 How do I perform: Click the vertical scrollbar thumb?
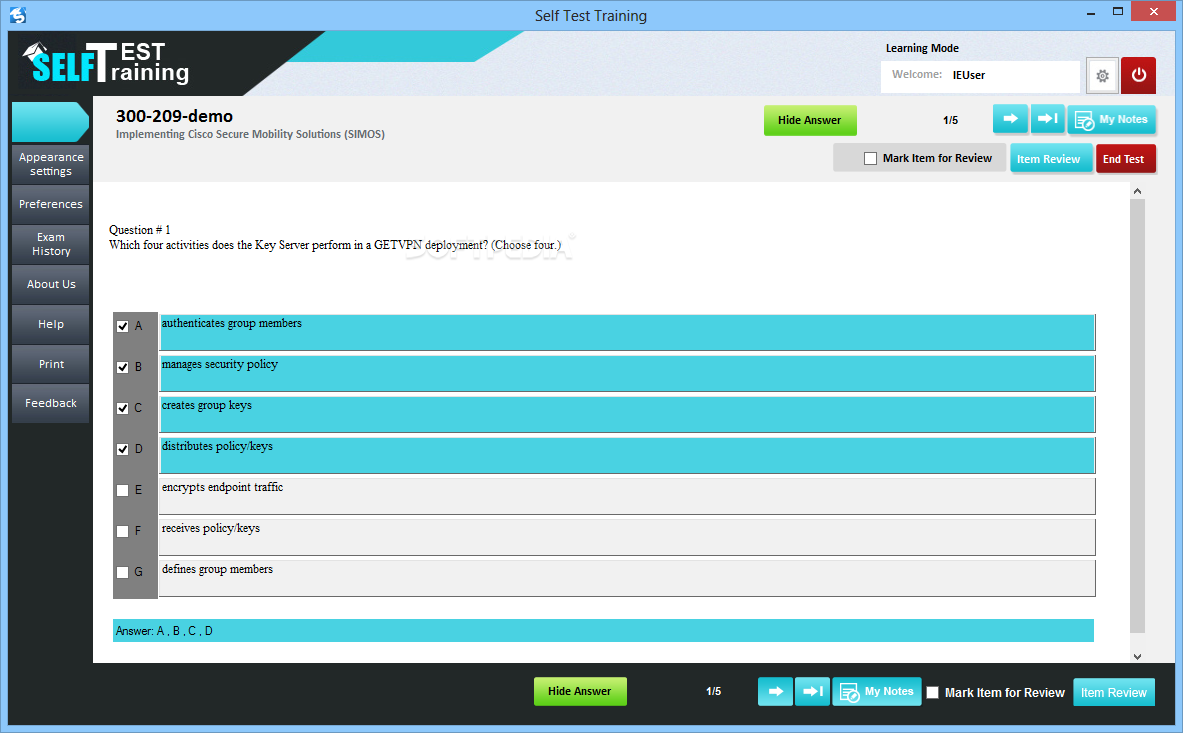pos(1137,416)
